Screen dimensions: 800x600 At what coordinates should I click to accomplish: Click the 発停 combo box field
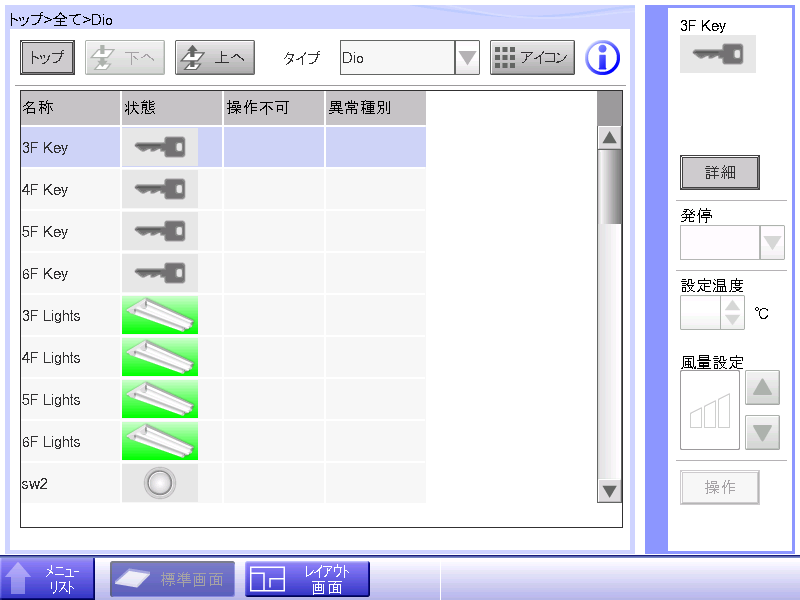tap(720, 243)
